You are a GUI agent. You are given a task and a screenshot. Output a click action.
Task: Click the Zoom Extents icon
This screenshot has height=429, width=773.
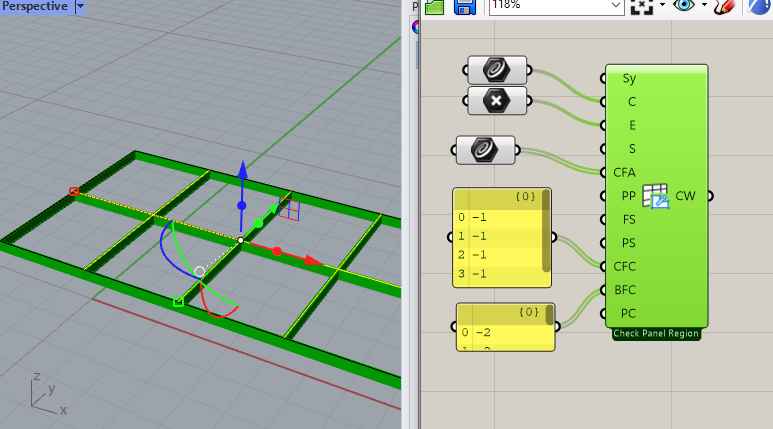pos(642,7)
